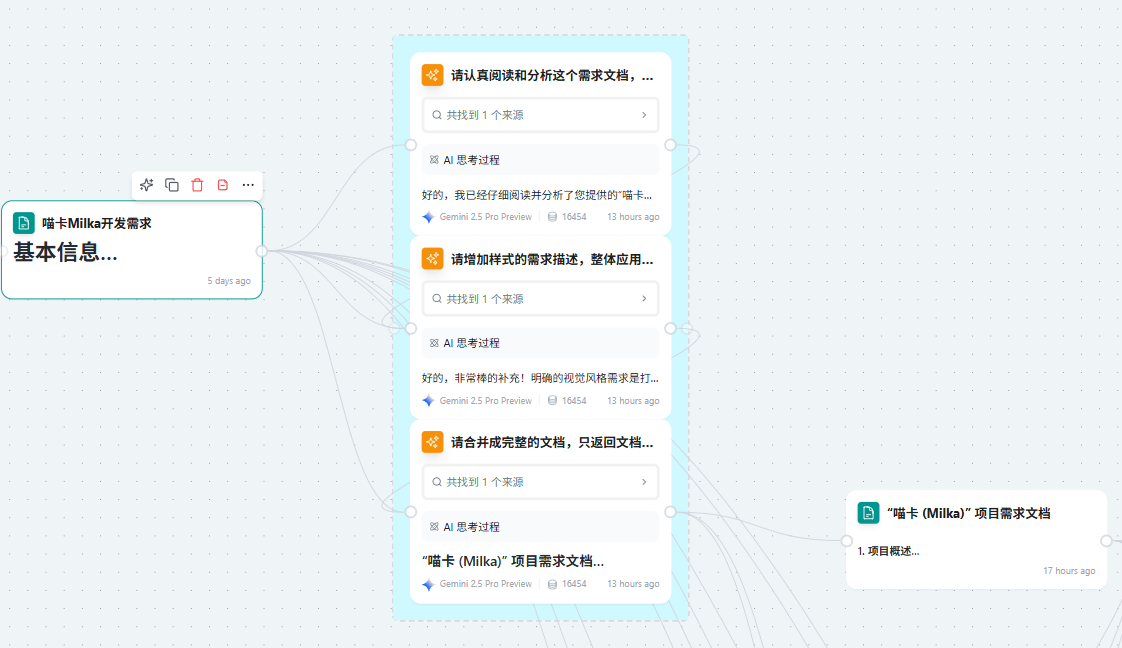The image size is (1122, 648).
Task: Click Gemini 2.5 Pro Preview label in 请认真阅读 card
Action: [x=485, y=217]
